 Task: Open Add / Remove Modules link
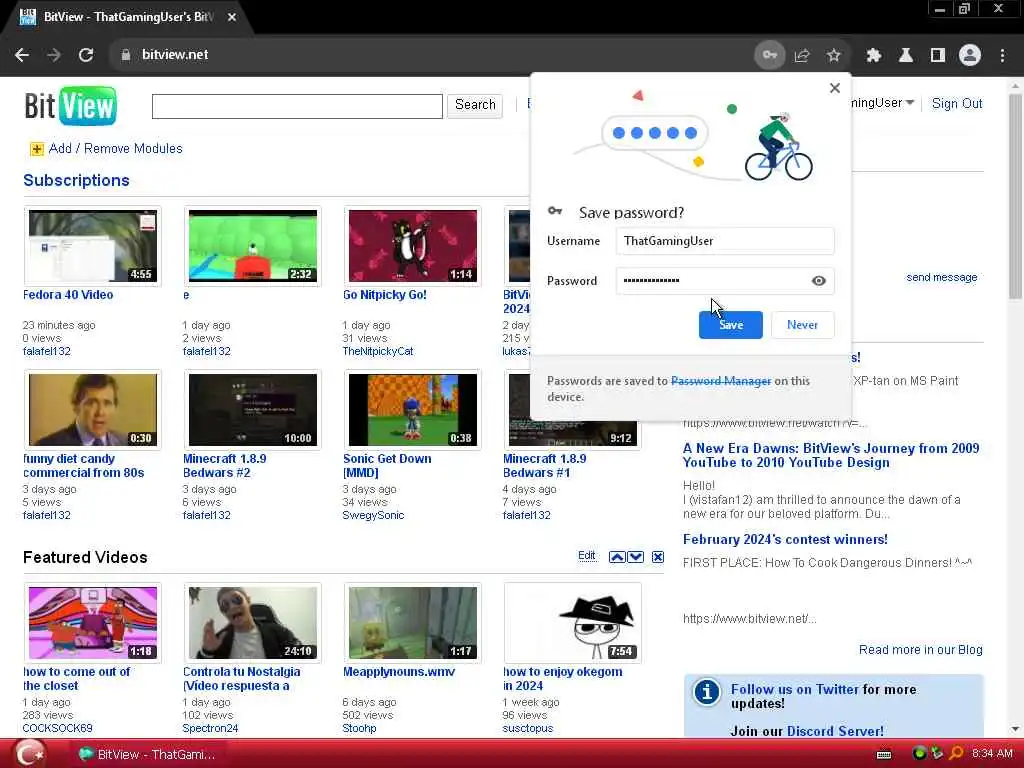point(116,149)
